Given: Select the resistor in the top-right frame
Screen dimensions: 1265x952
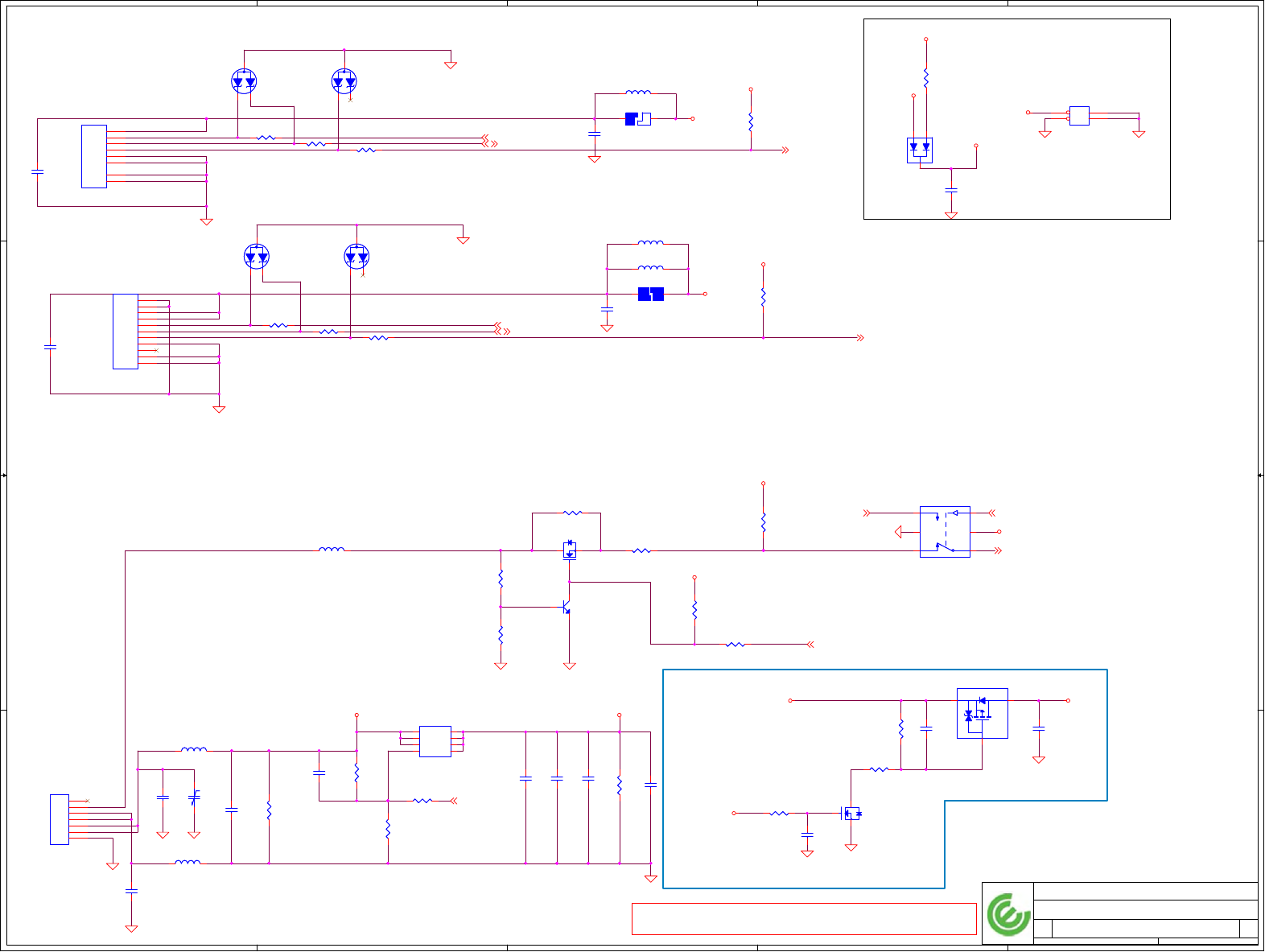Looking at the screenshot, I should (926, 78).
